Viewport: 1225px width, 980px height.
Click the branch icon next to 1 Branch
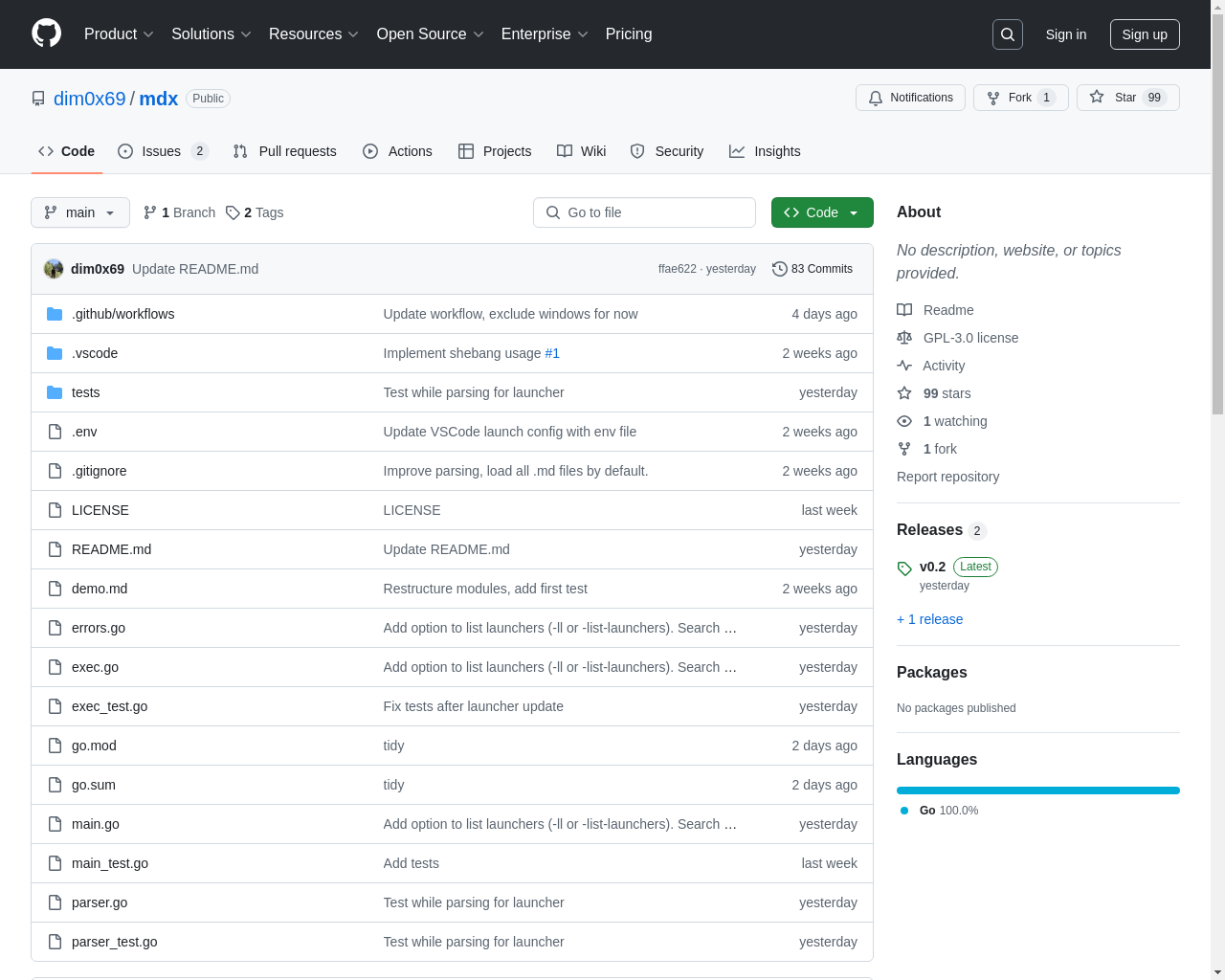(150, 212)
